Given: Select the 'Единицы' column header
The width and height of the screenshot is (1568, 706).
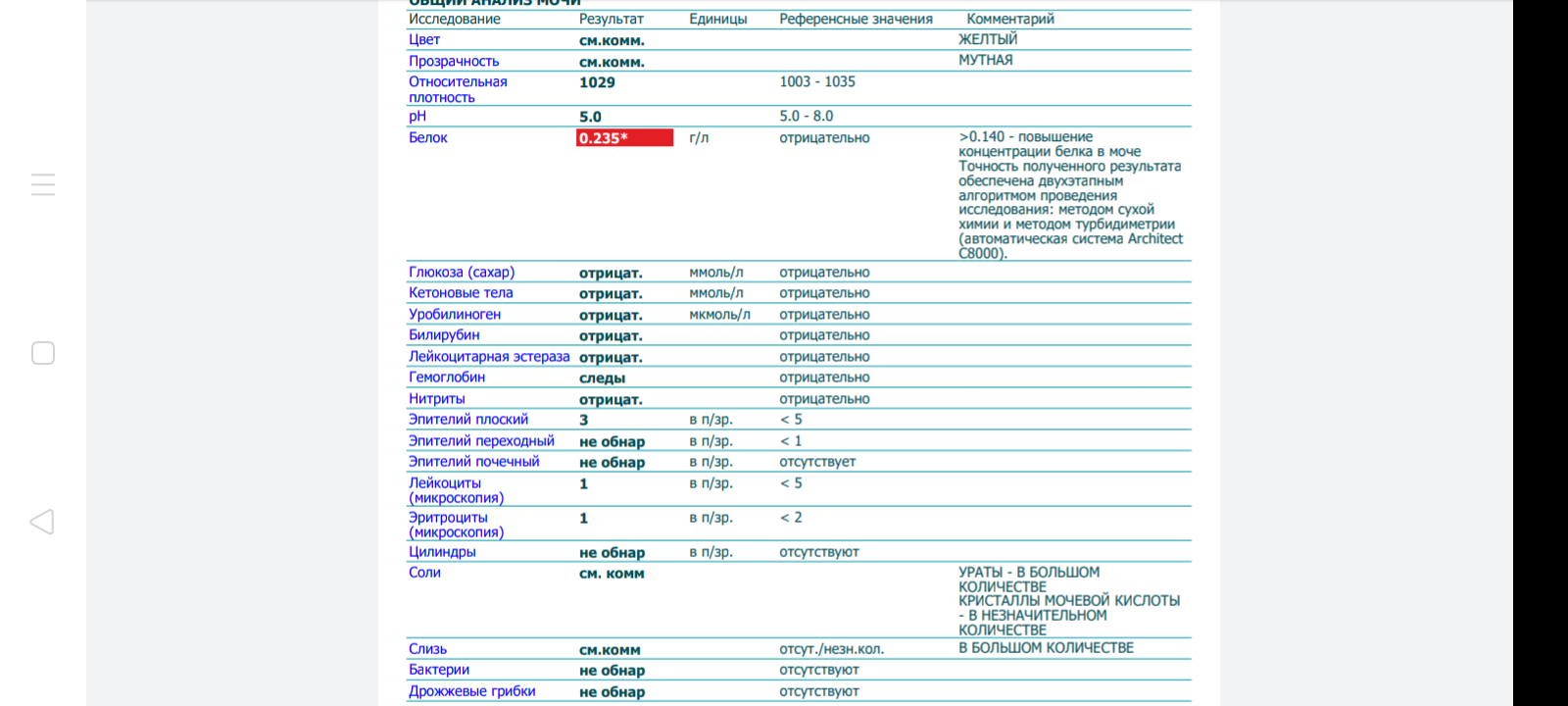Looking at the screenshot, I should pyautogui.click(x=718, y=19).
